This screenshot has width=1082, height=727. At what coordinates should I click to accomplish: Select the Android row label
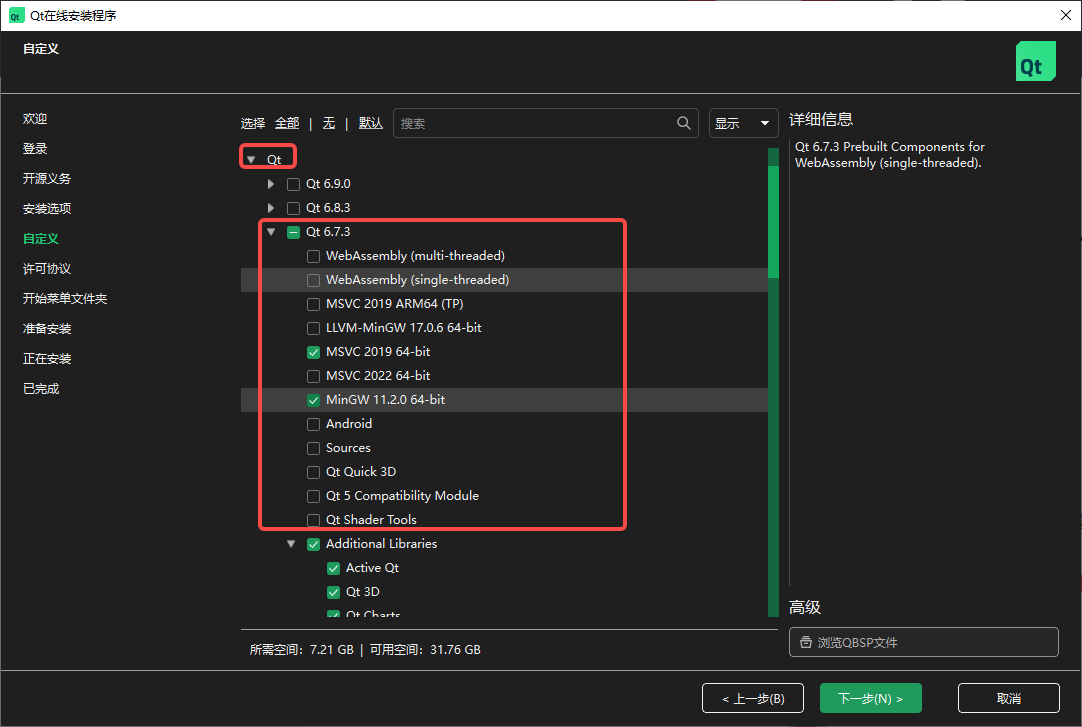(x=349, y=424)
